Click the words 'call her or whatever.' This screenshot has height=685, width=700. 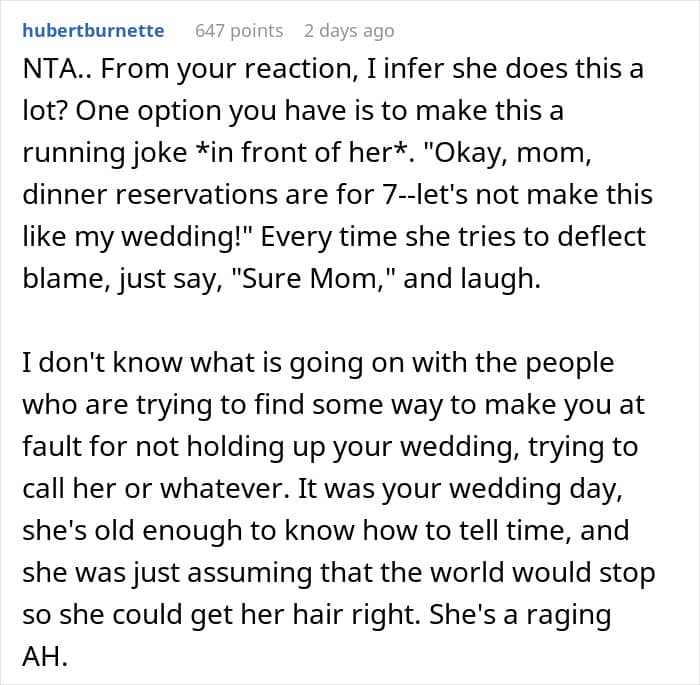pos(156,488)
